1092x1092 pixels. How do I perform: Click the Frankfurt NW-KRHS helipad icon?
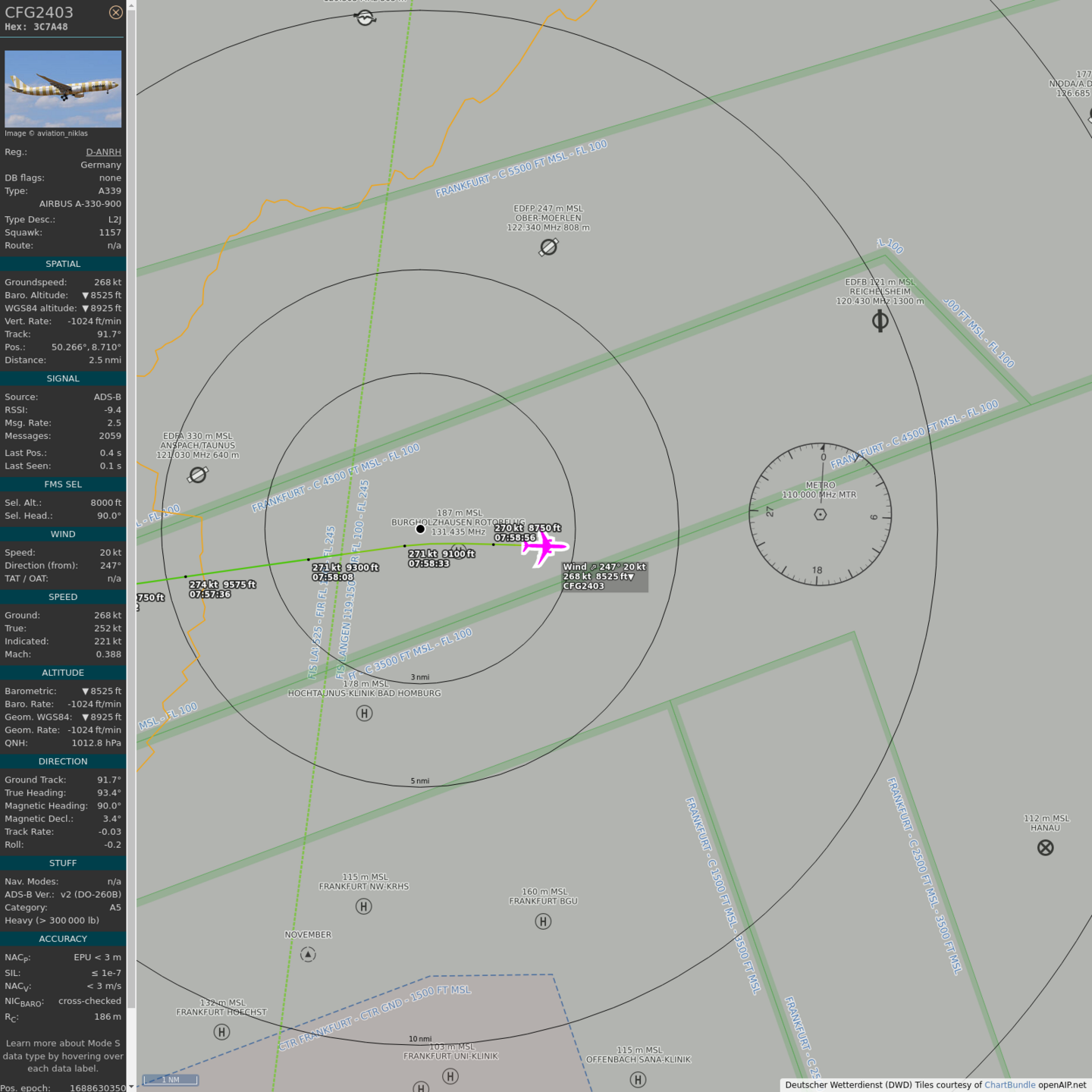(364, 906)
